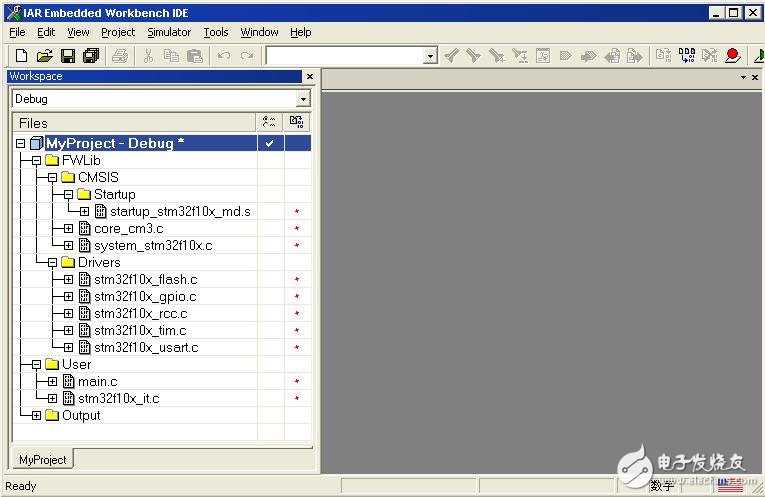The width and height of the screenshot is (765, 497).
Task: Click the Cut scissors icon
Action: click(x=148, y=56)
